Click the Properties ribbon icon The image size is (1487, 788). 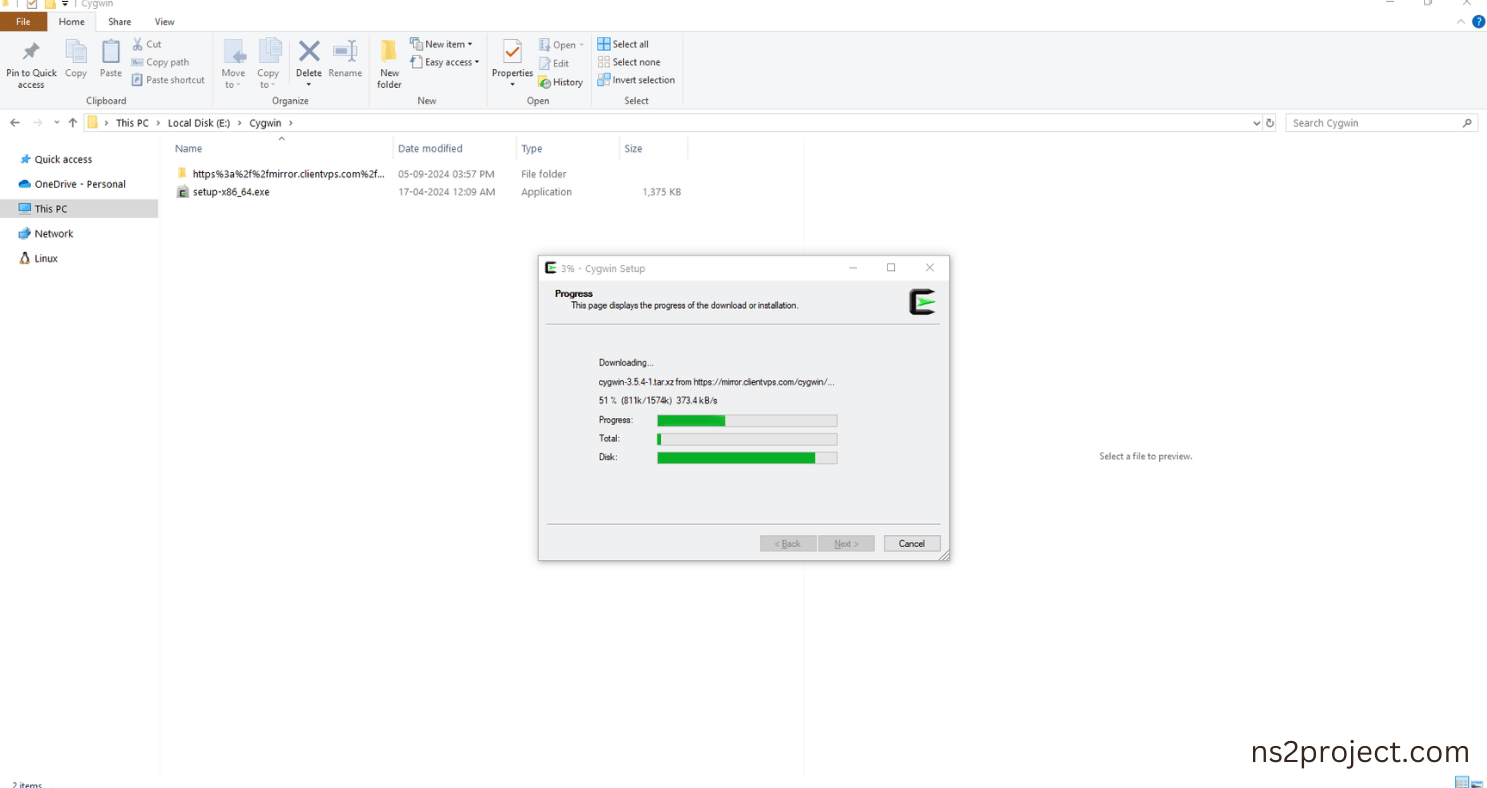pyautogui.click(x=512, y=52)
